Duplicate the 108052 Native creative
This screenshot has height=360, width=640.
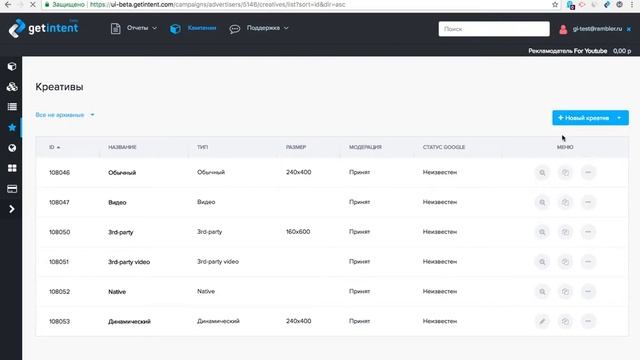point(565,291)
